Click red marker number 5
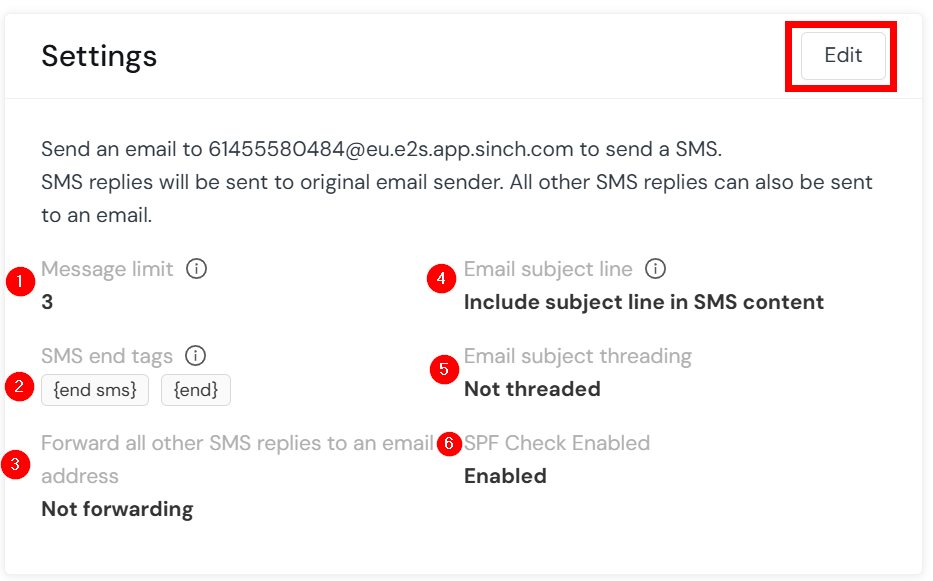The width and height of the screenshot is (933, 581). (444, 369)
